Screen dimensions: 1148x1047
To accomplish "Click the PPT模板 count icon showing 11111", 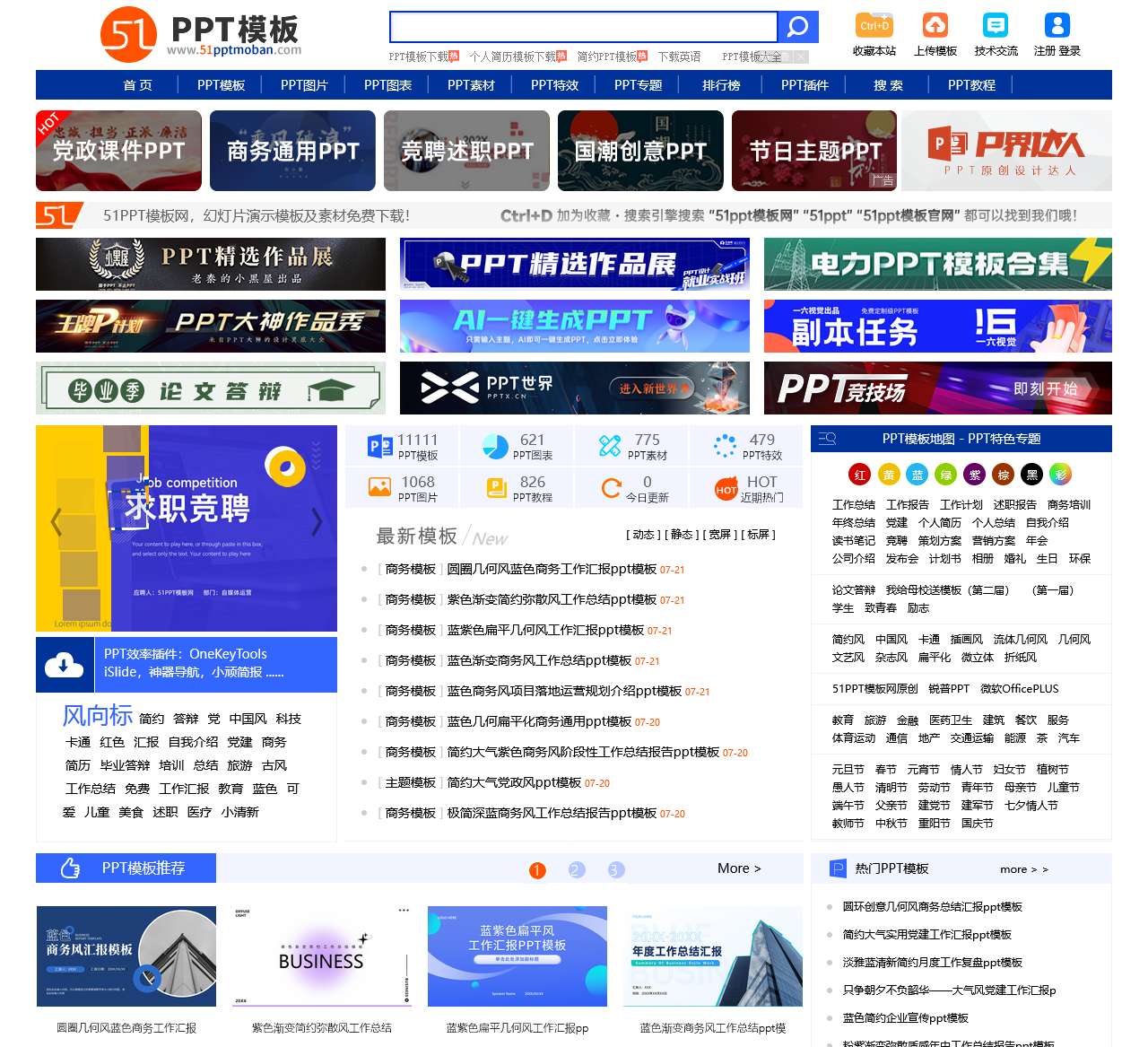I will tap(380, 446).
